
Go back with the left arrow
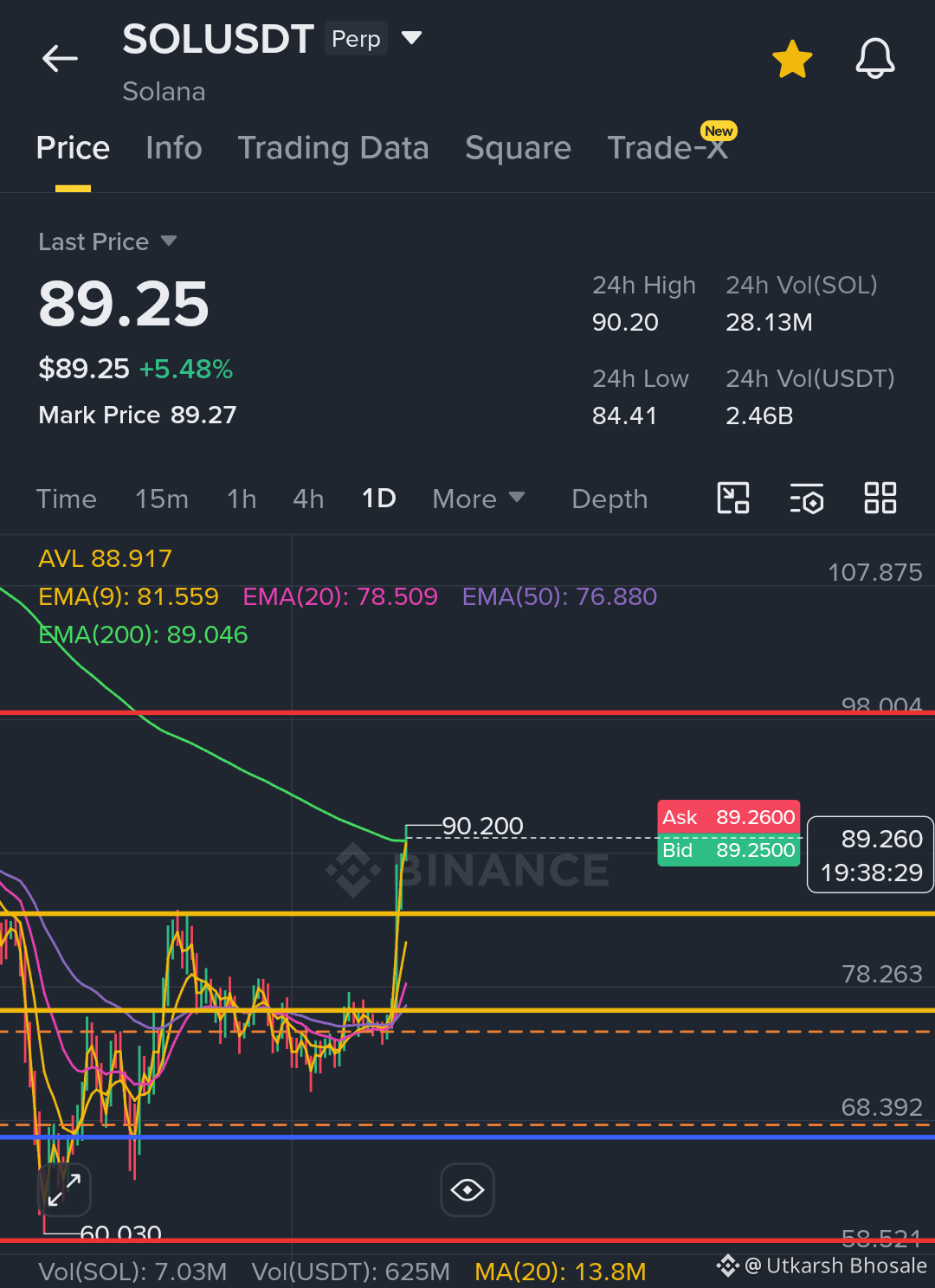coord(60,59)
